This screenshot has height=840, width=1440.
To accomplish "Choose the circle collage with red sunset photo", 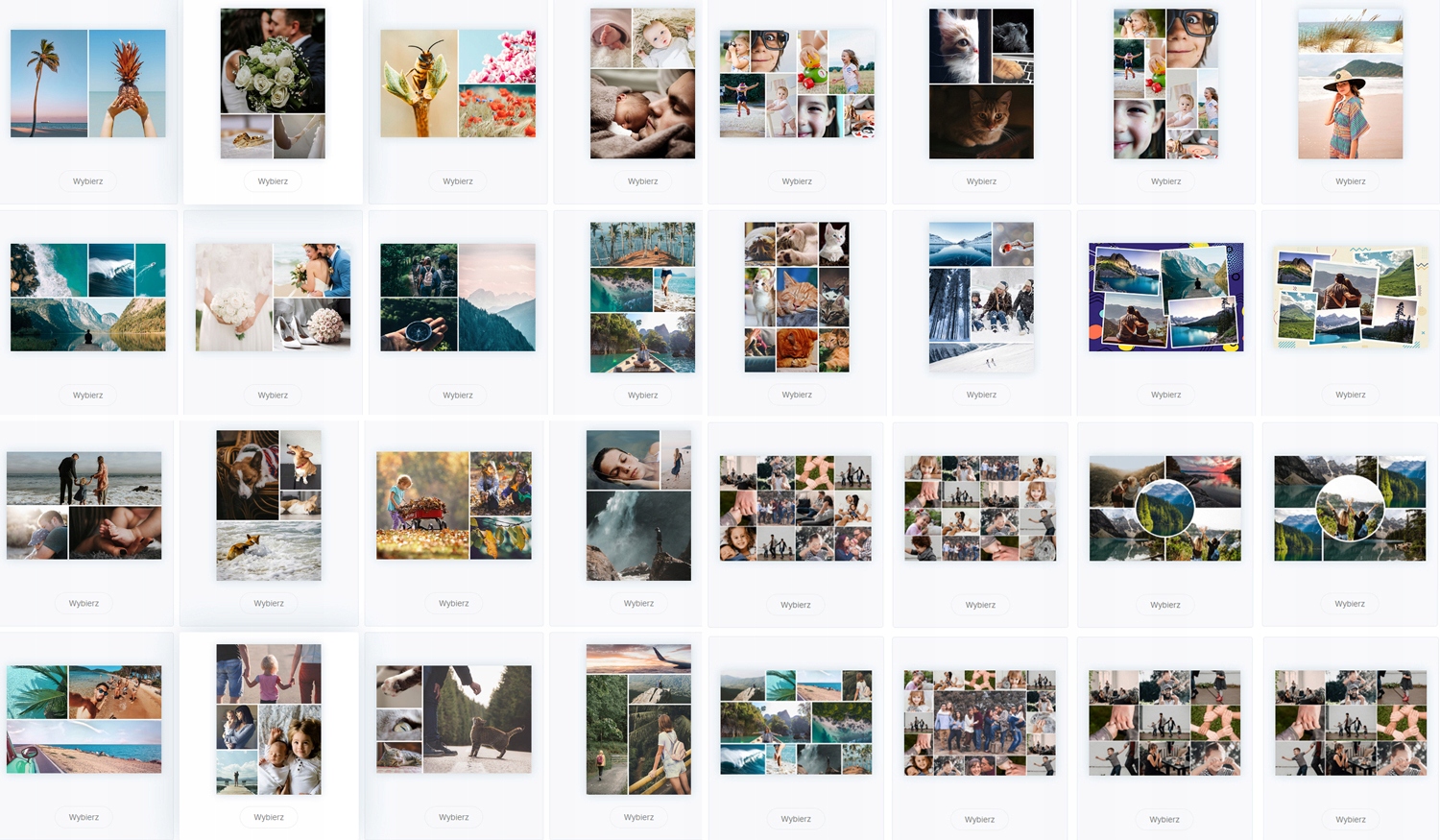I will coord(1165,509).
